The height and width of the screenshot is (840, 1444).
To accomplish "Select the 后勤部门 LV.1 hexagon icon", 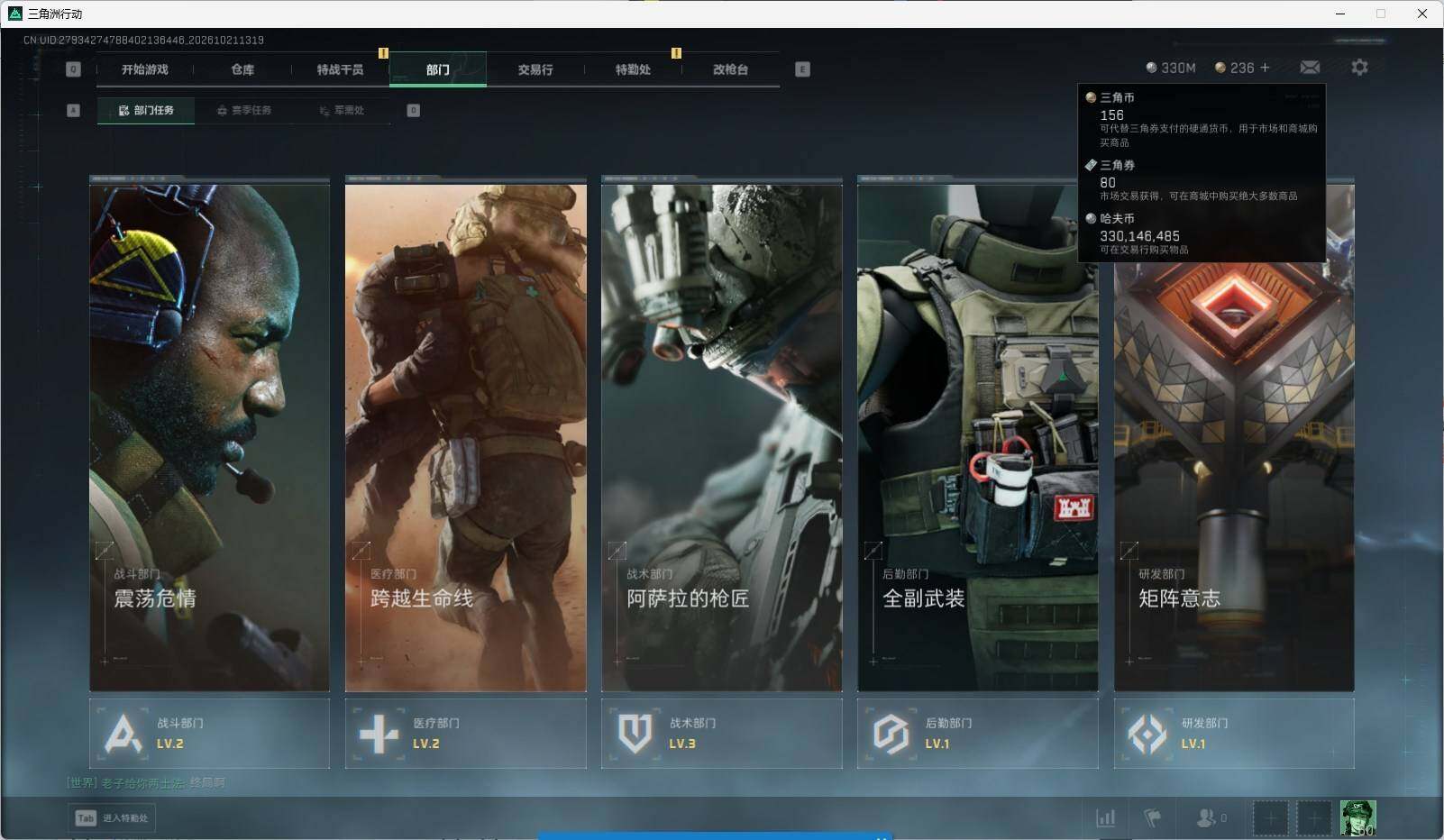I will click(x=891, y=733).
